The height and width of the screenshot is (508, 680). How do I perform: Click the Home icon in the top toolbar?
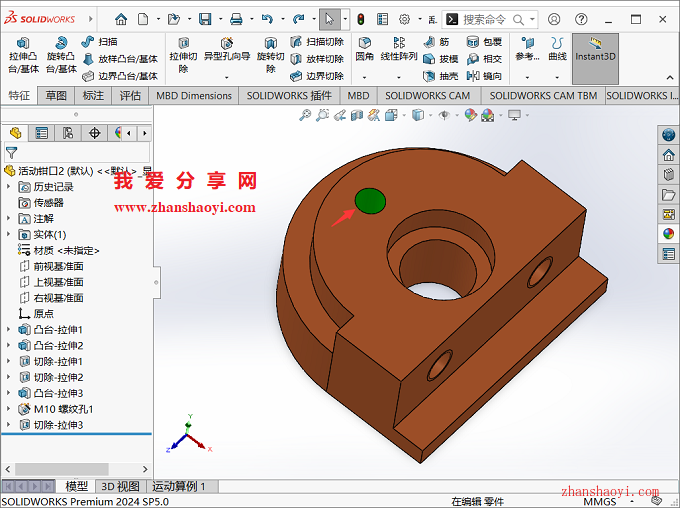pos(121,19)
